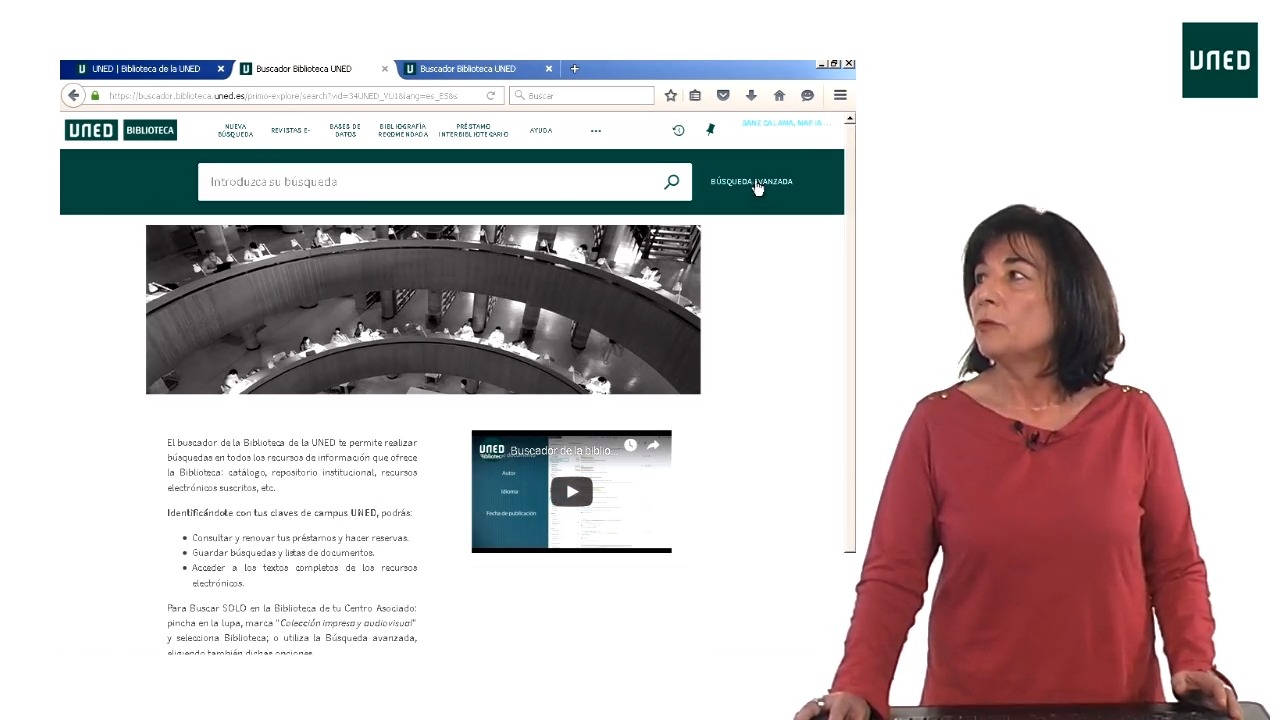Bookmark this page with the star icon

pos(671,96)
